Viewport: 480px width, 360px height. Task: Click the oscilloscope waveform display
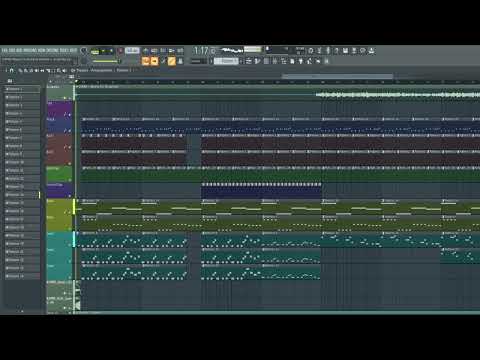232,50
